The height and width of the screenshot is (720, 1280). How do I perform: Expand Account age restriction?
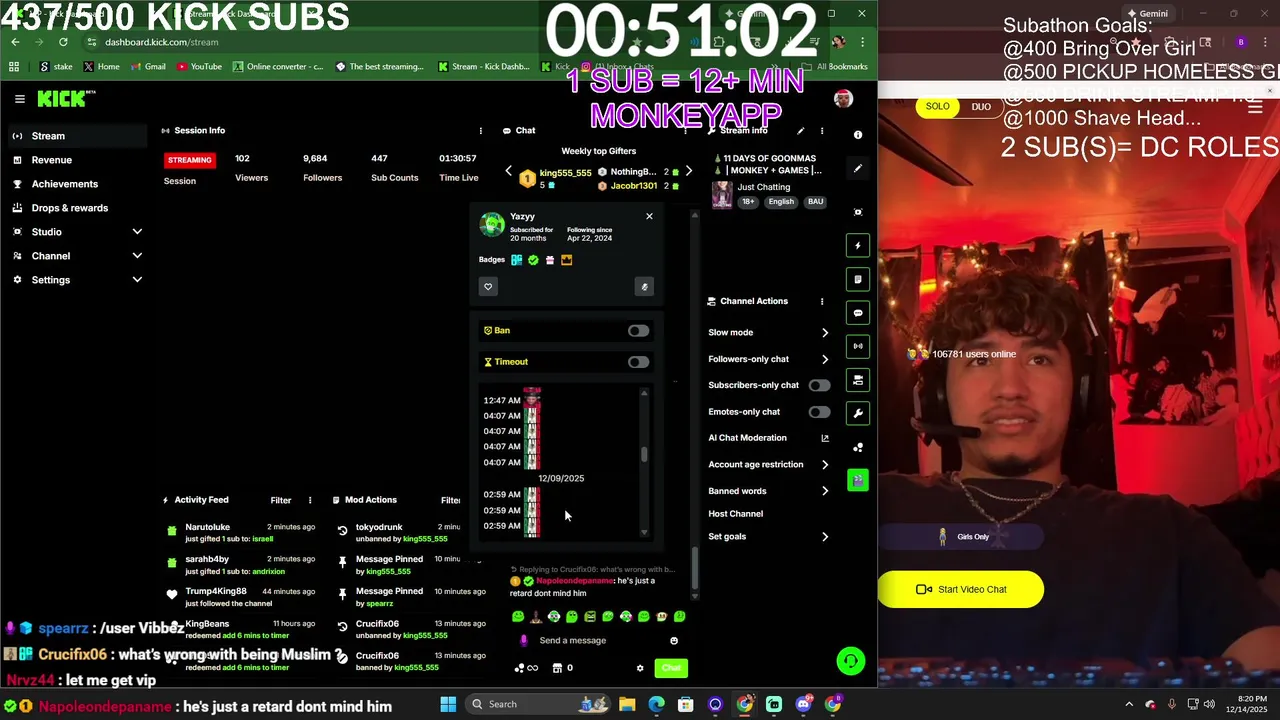pyautogui.click(x=825, y=465)
